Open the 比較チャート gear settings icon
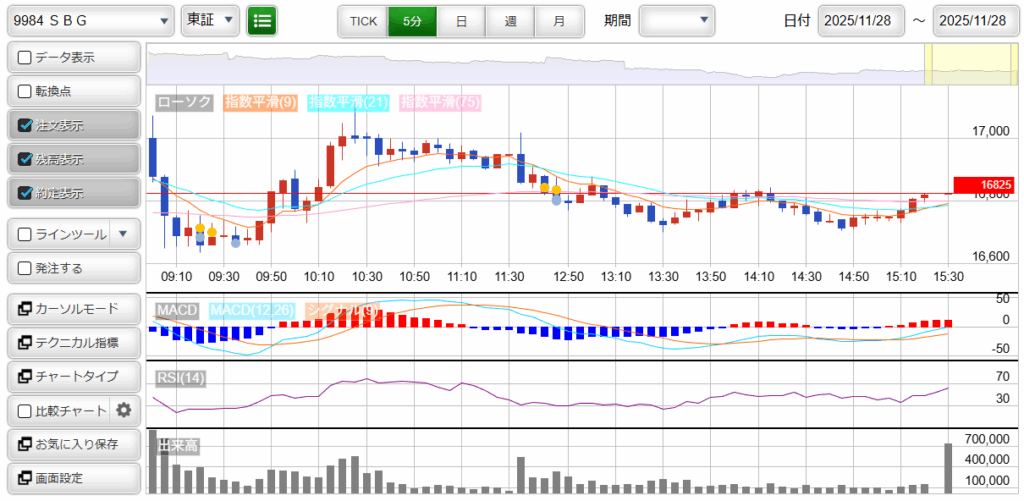This screenshot has height=501, width=1024. 124,410
